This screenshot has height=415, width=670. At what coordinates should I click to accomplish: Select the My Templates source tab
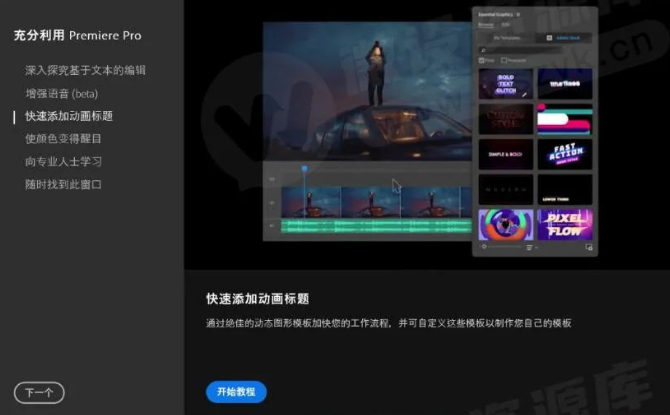tap(507, 38)
